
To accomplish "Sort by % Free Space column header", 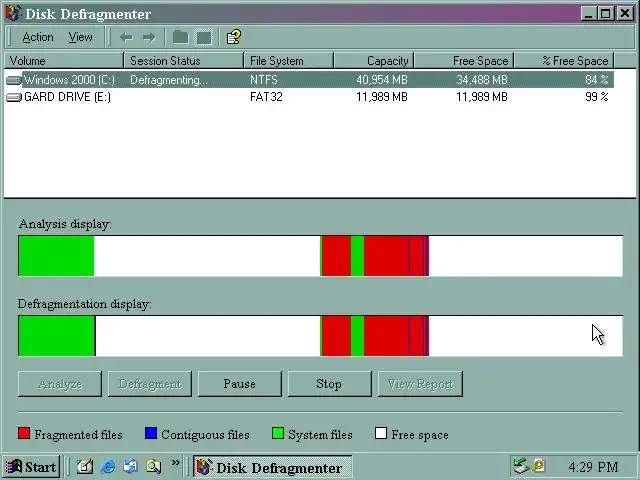I will click(564, 61).
